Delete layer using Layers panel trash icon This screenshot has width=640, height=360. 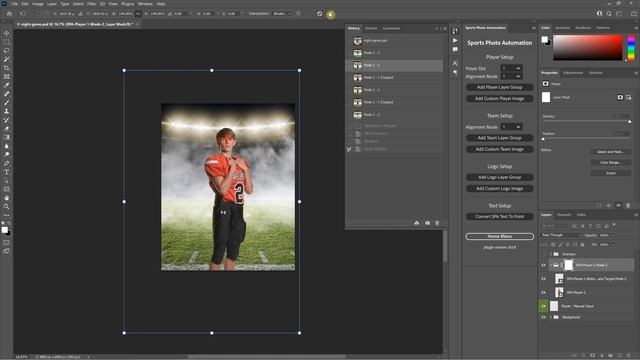(x=629, y=356)
